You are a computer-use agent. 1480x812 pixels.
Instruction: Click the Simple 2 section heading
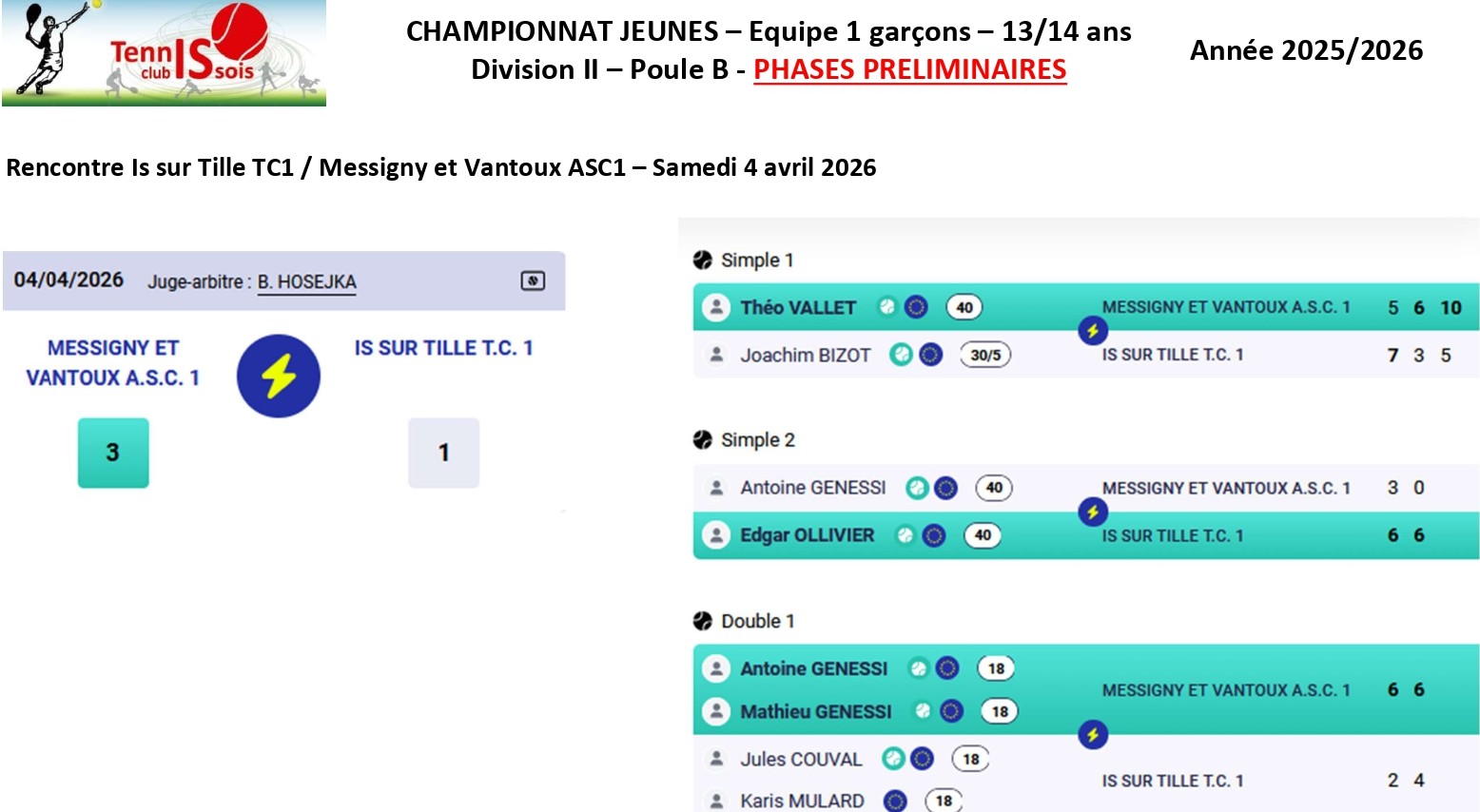pyautogui.click(x=757, y=440)
